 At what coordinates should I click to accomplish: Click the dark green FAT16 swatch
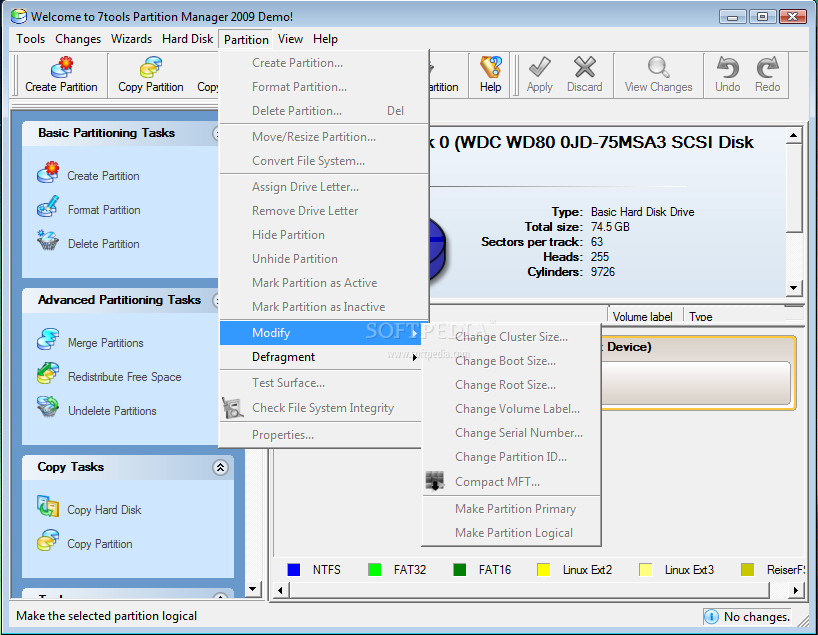coord(460,570)
